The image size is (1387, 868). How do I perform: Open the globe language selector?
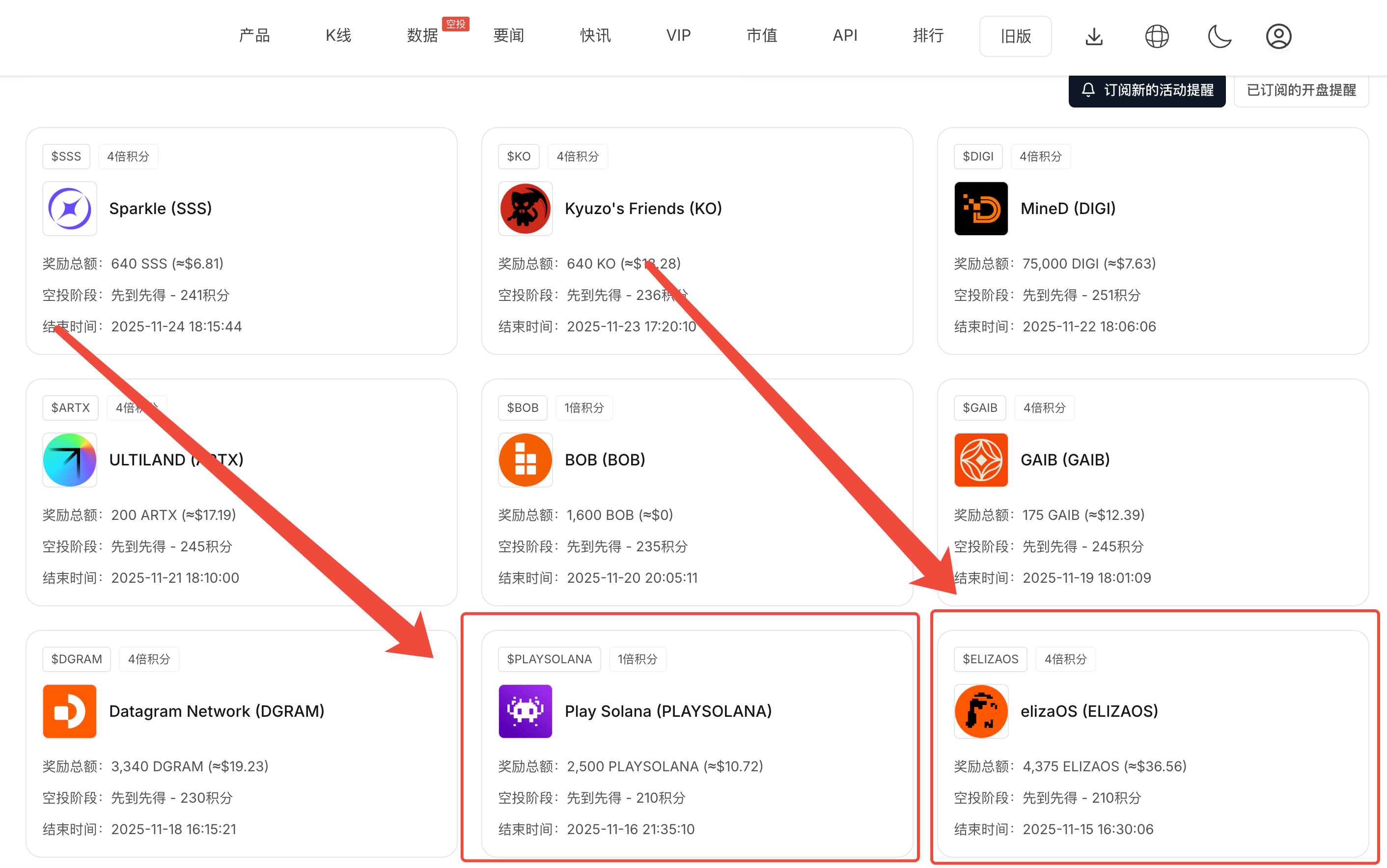point(1157,36)
